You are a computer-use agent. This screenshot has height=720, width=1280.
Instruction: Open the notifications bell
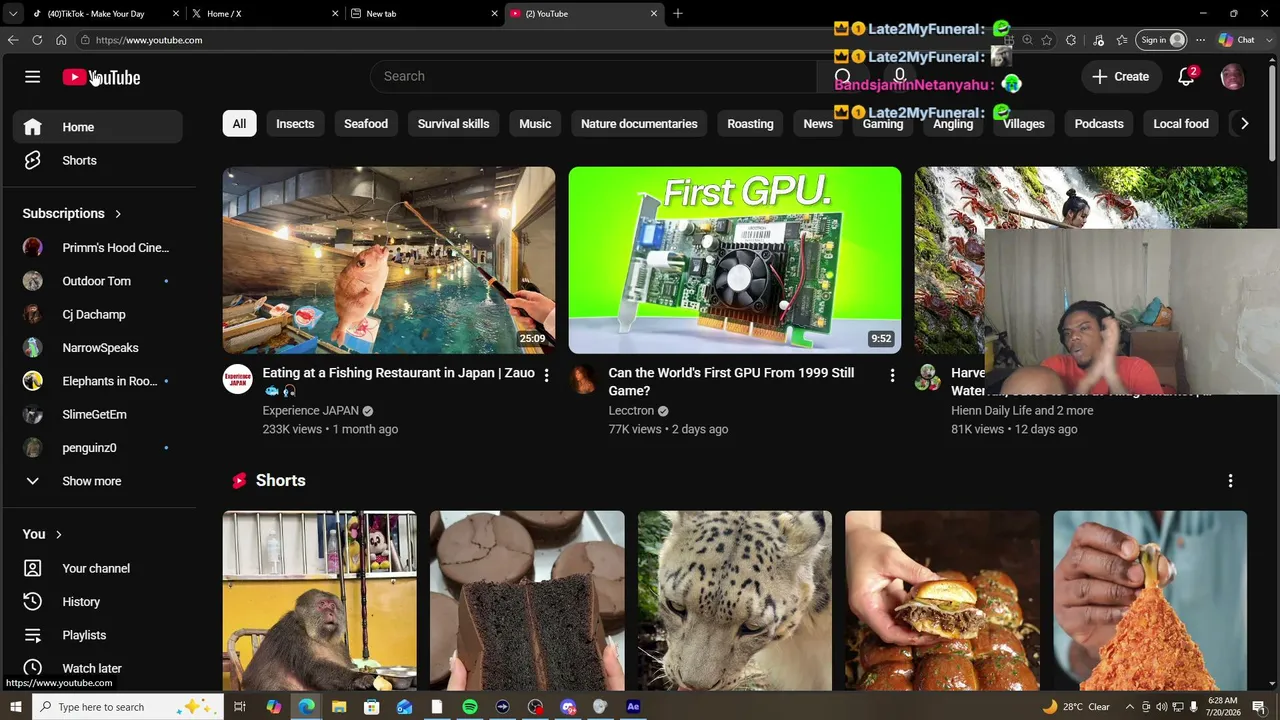point(1186,77)
